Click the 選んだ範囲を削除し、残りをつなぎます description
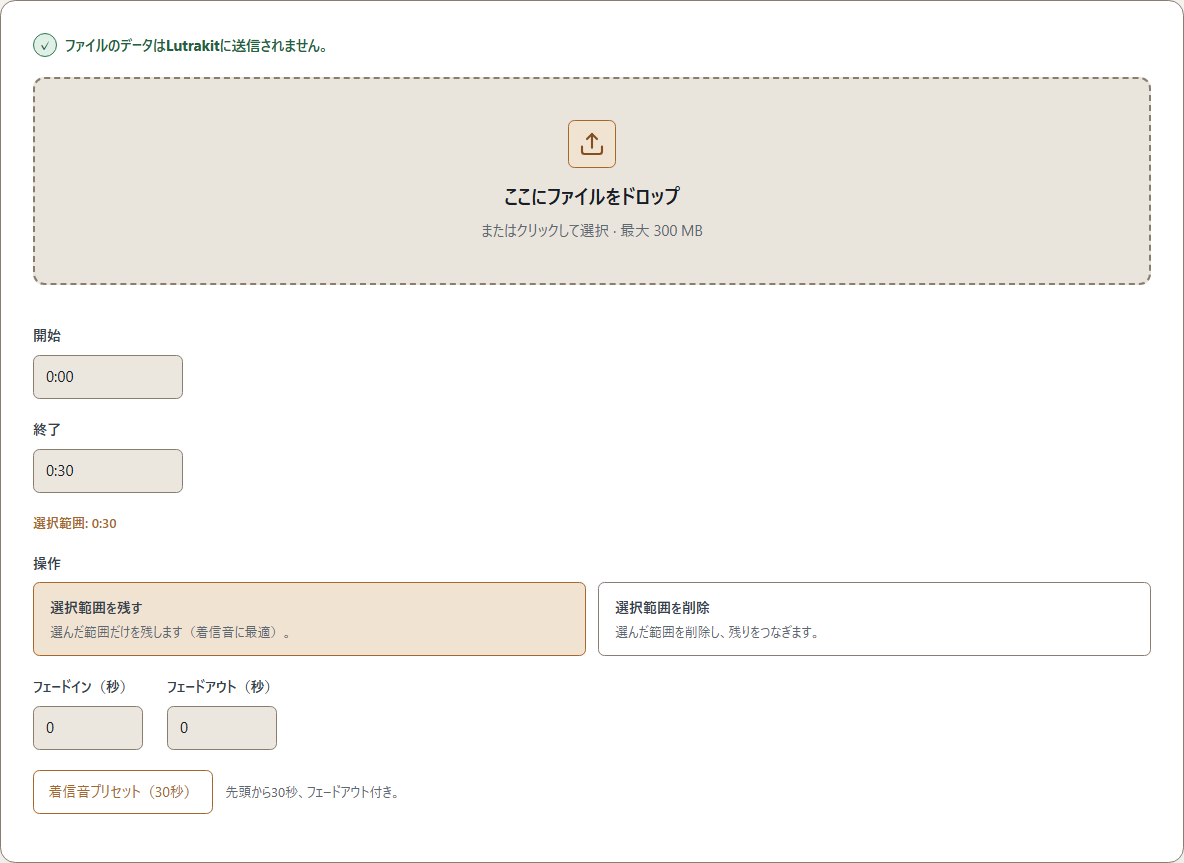The image size is (1184, 863). [717, 633]
